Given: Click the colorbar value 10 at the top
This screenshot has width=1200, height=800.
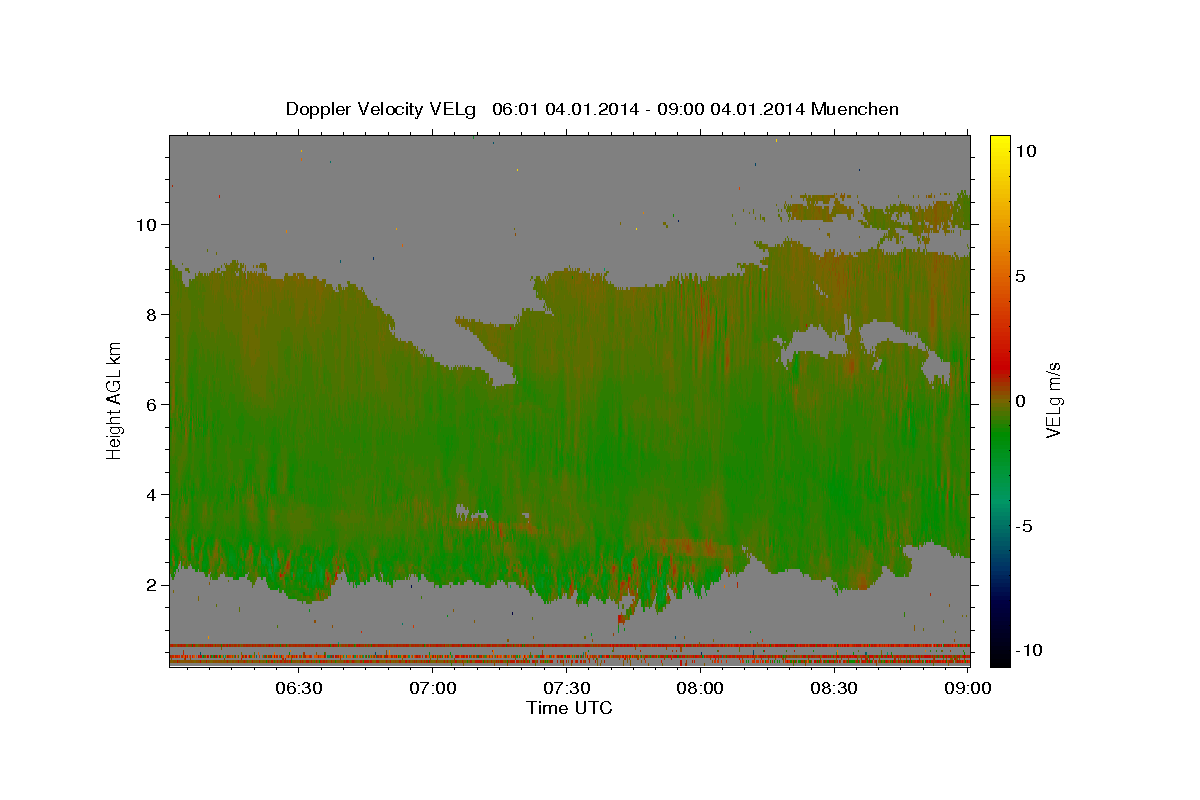Looking at the screenshot, I should point(1027,150).
